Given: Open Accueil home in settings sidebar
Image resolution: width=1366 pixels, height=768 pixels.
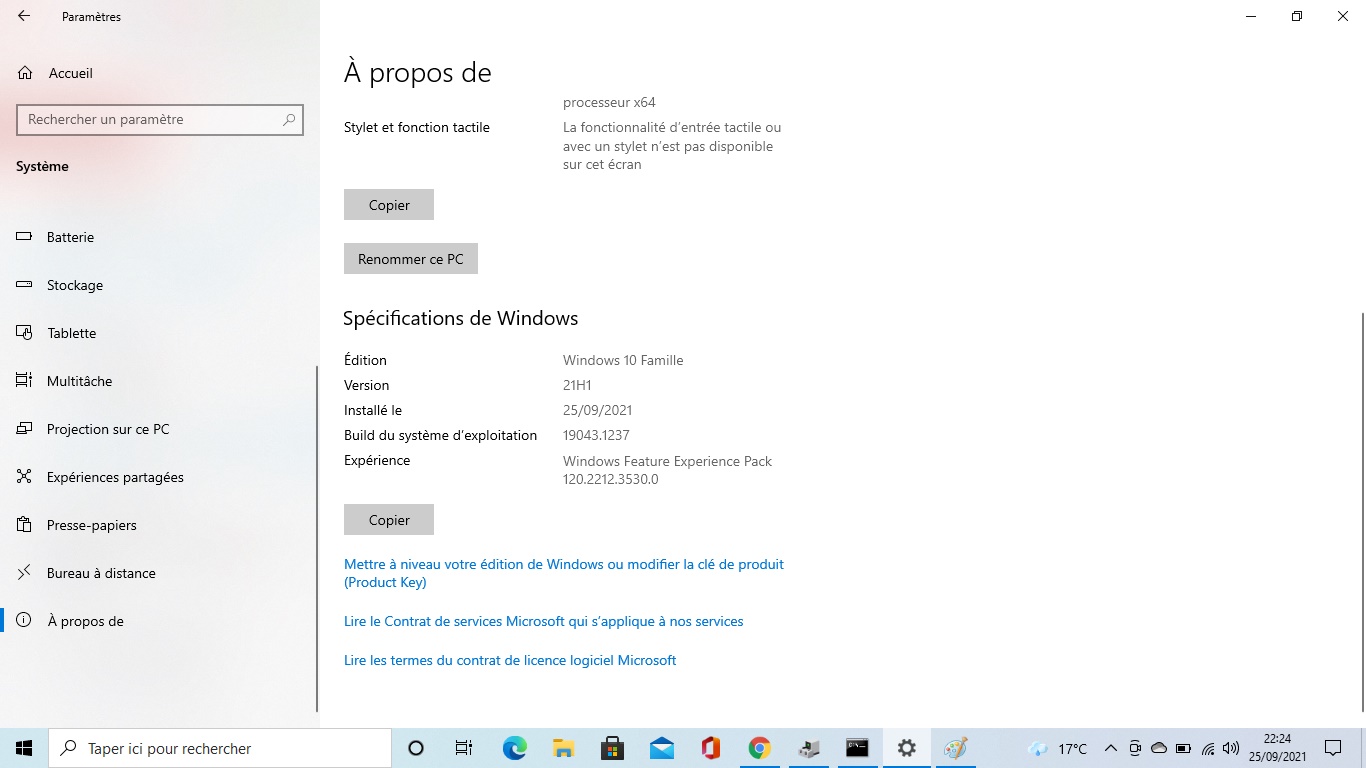Looking at the screenshot, I should (x=70, y=73).
